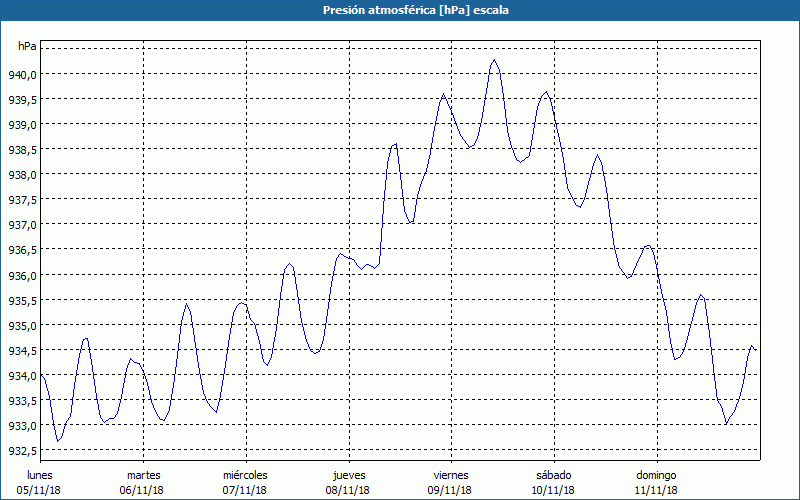The image size is (800, 500).
Task: Select the 934,5 axis value
Action: [22, 351]
